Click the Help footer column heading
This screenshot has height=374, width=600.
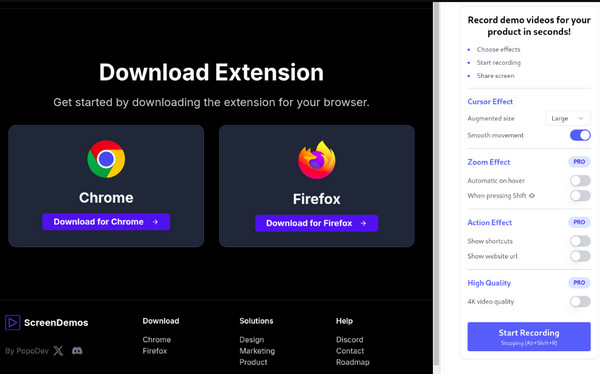tap(344, 321)
